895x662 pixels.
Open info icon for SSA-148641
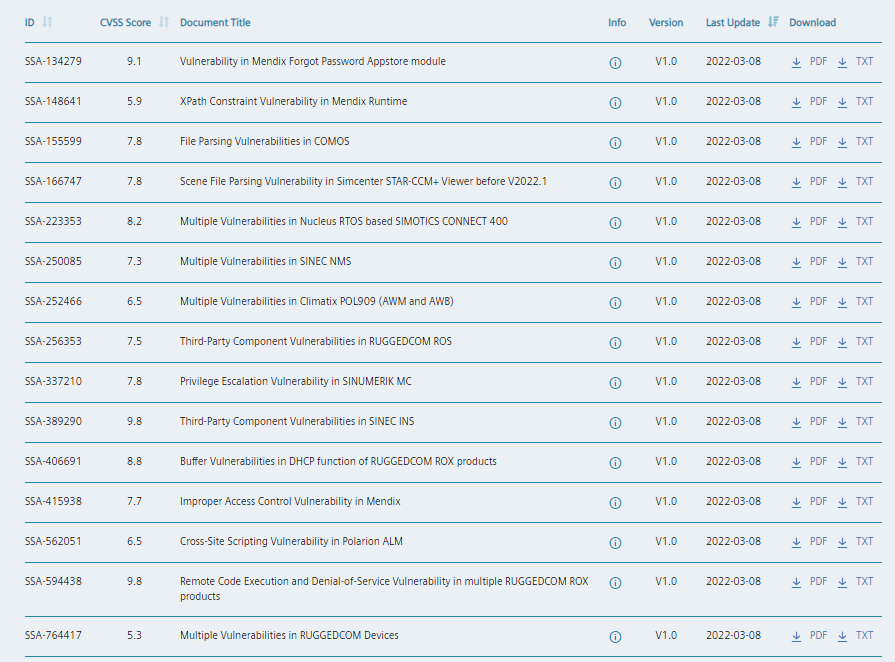(x=615, y=103)
